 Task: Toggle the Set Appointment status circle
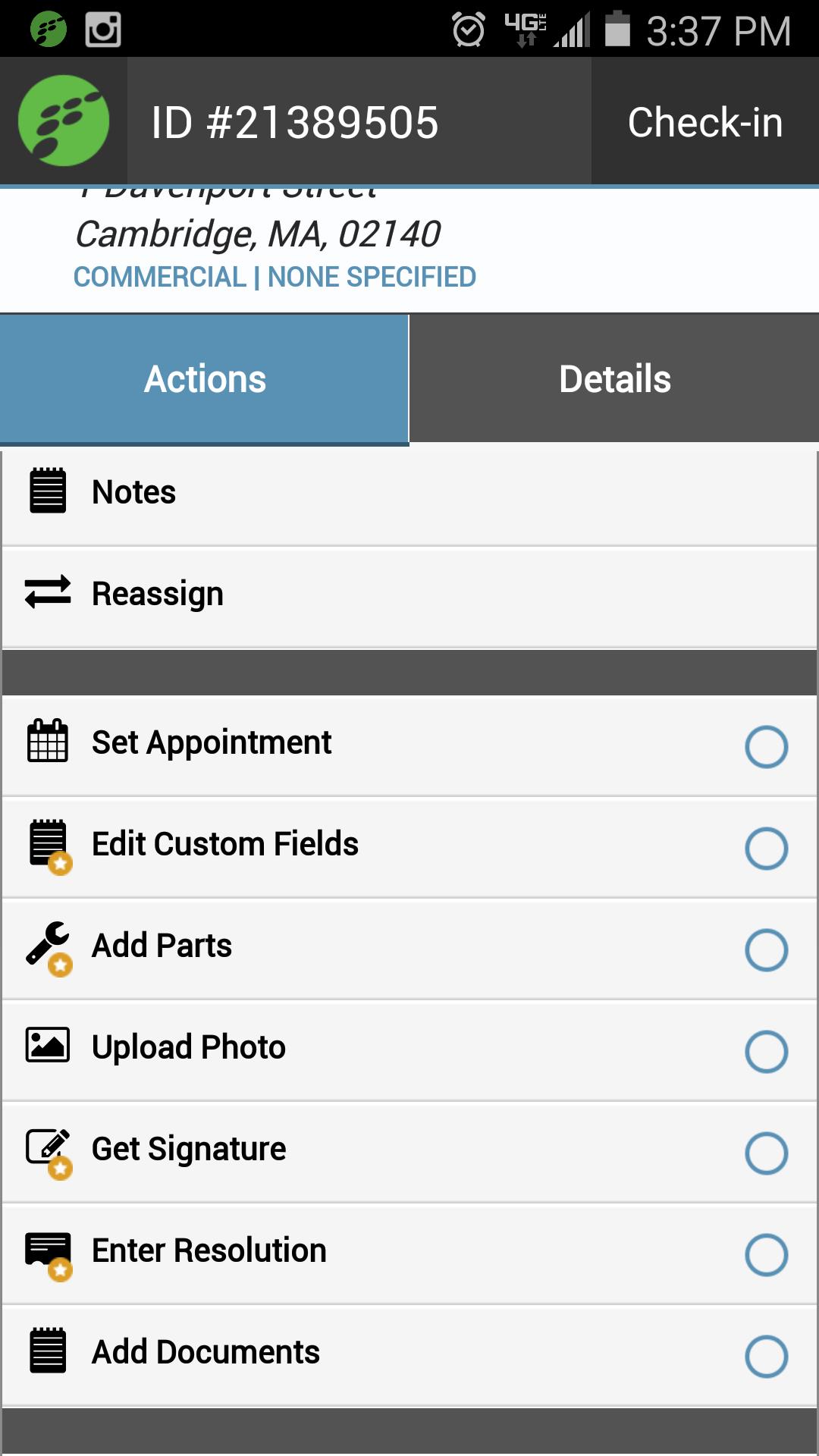tap(766, 747)
